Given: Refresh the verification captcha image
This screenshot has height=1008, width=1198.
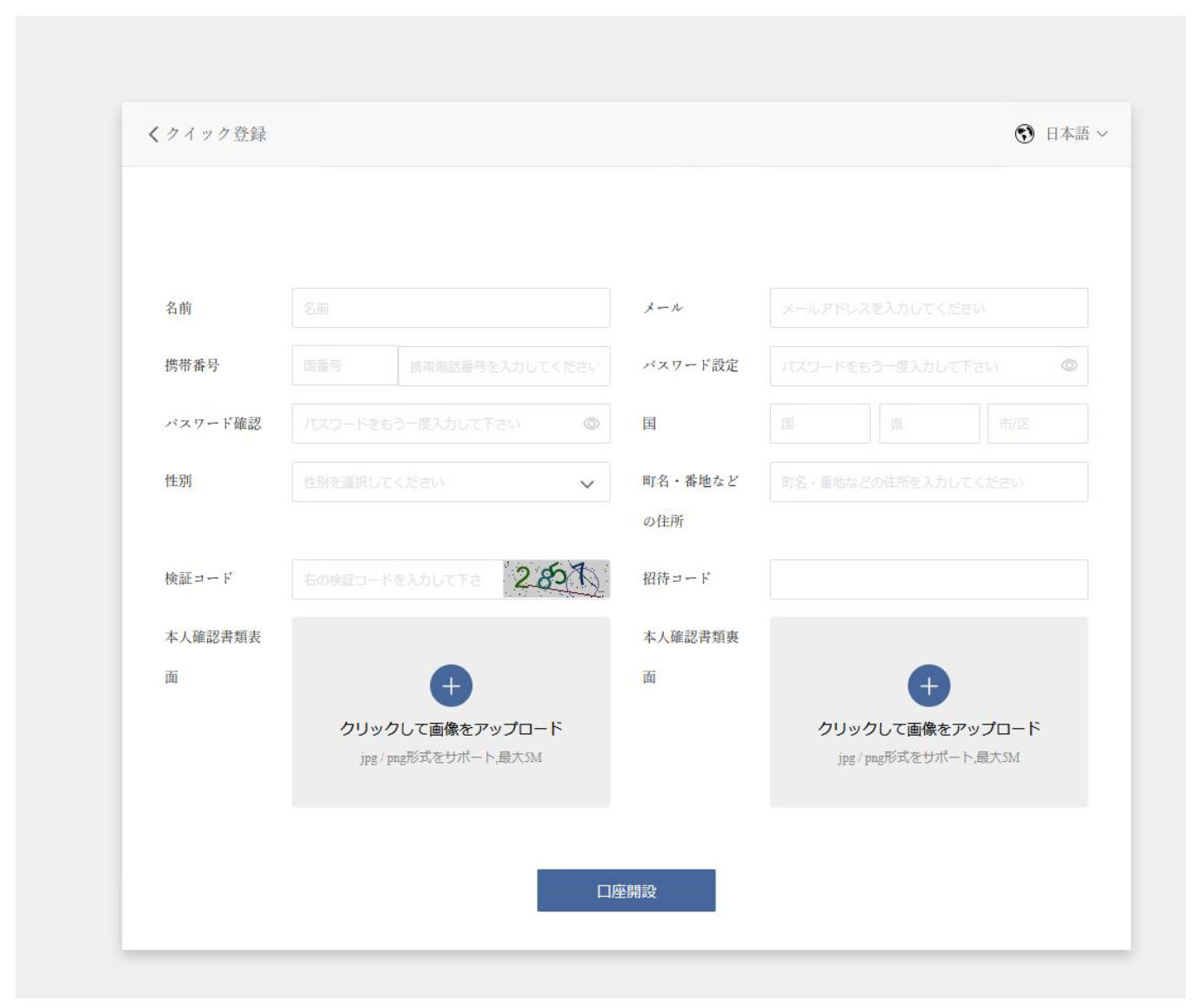Looking at the screenshot, I should coord(556,579).
